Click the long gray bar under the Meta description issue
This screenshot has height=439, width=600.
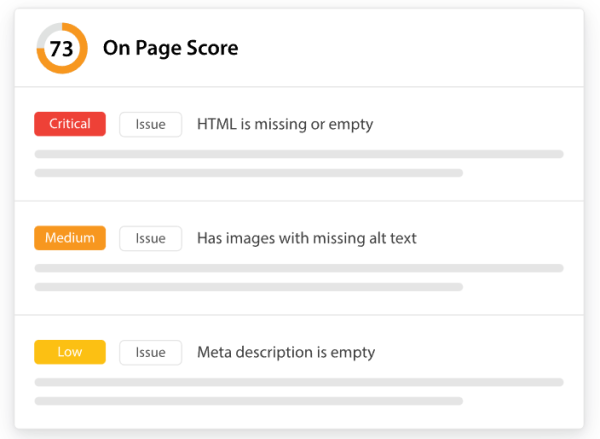pyautogui.click(x=298, y=382)
